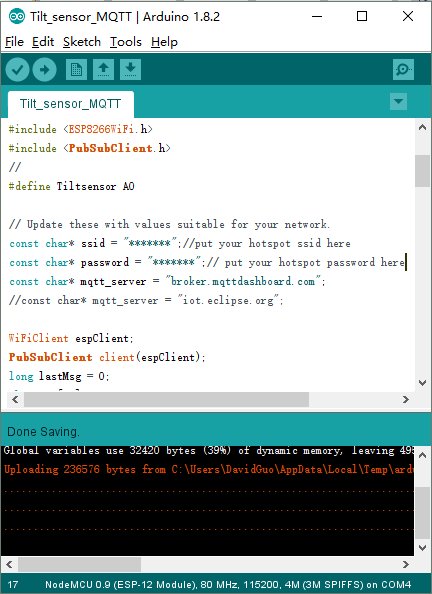
Task: Open the tab options dropdown arrow
Action: pos(398,102)
